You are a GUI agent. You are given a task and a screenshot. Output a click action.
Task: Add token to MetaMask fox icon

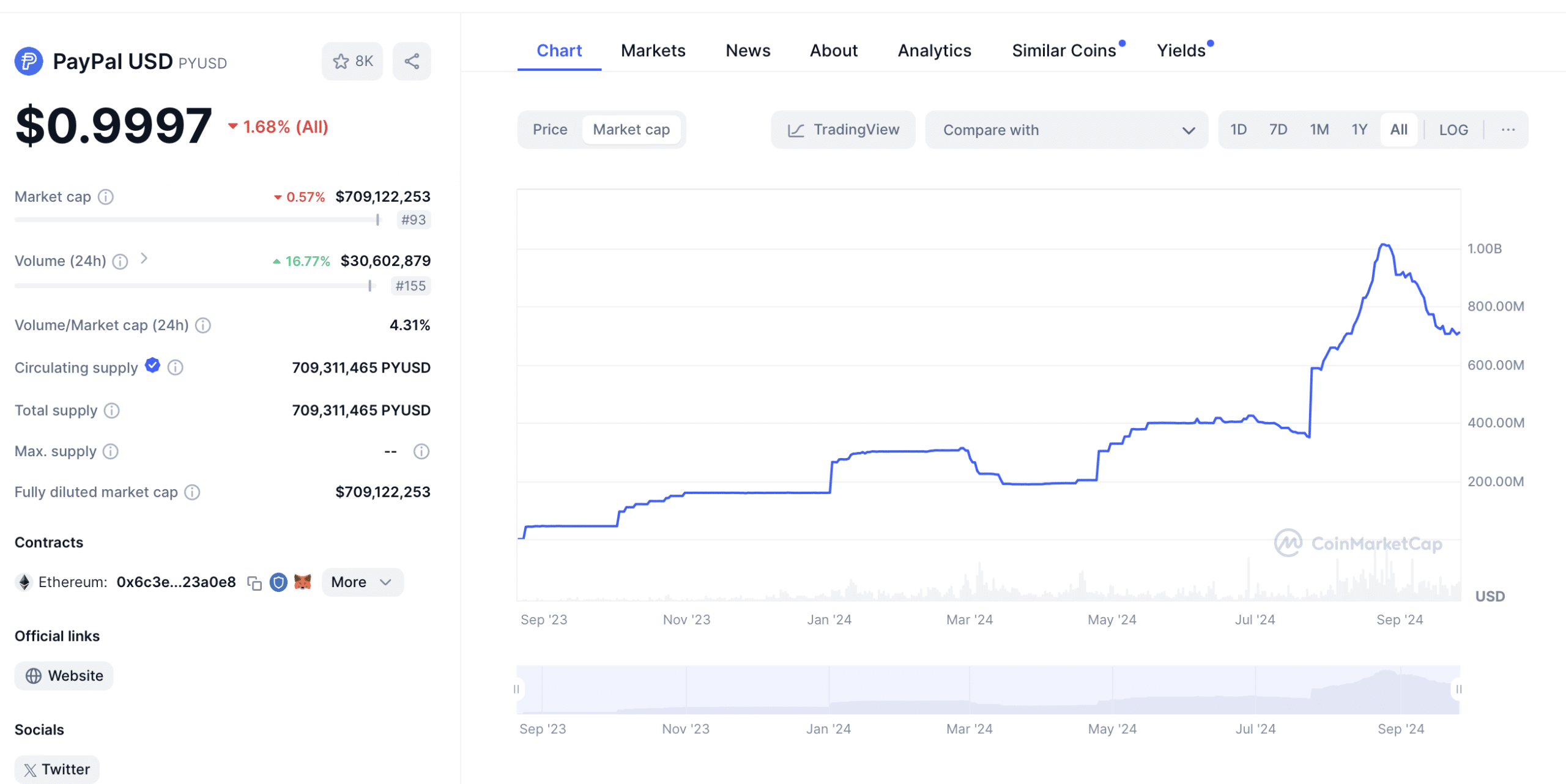[303, 582]
